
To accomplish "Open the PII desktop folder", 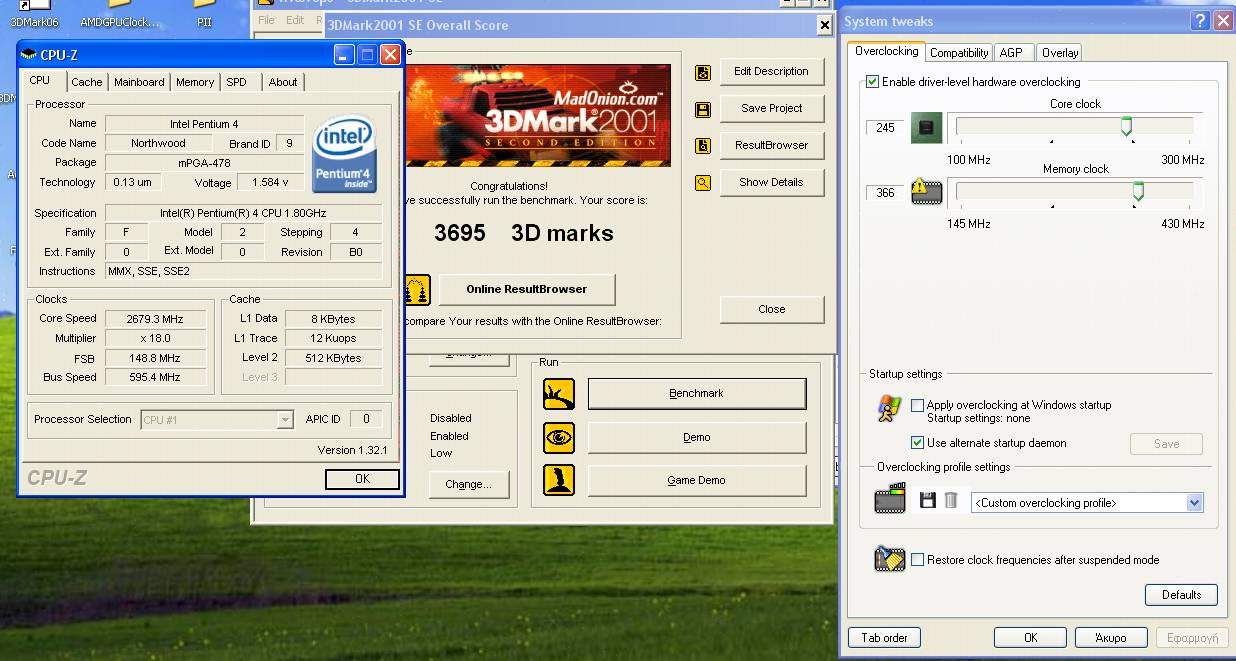I will pyautogui.click(x=204, y=14).
